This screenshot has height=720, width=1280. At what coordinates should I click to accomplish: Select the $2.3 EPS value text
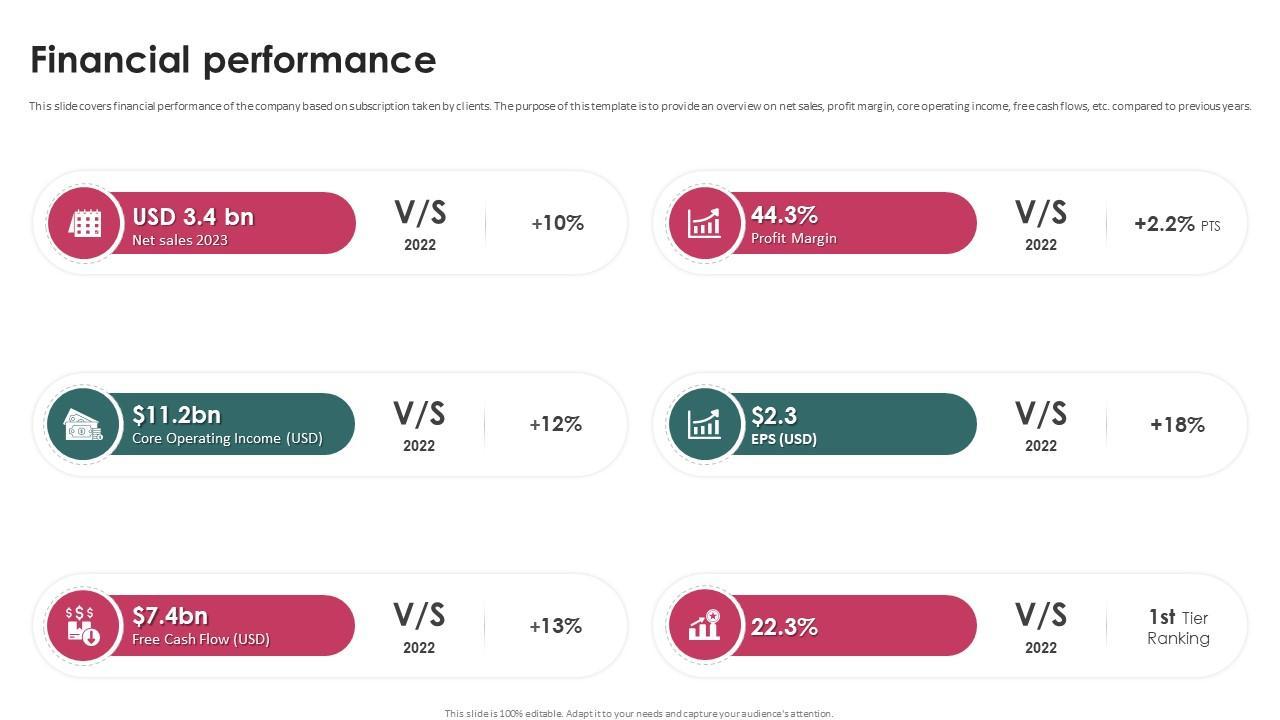click(x=773, y=416)
